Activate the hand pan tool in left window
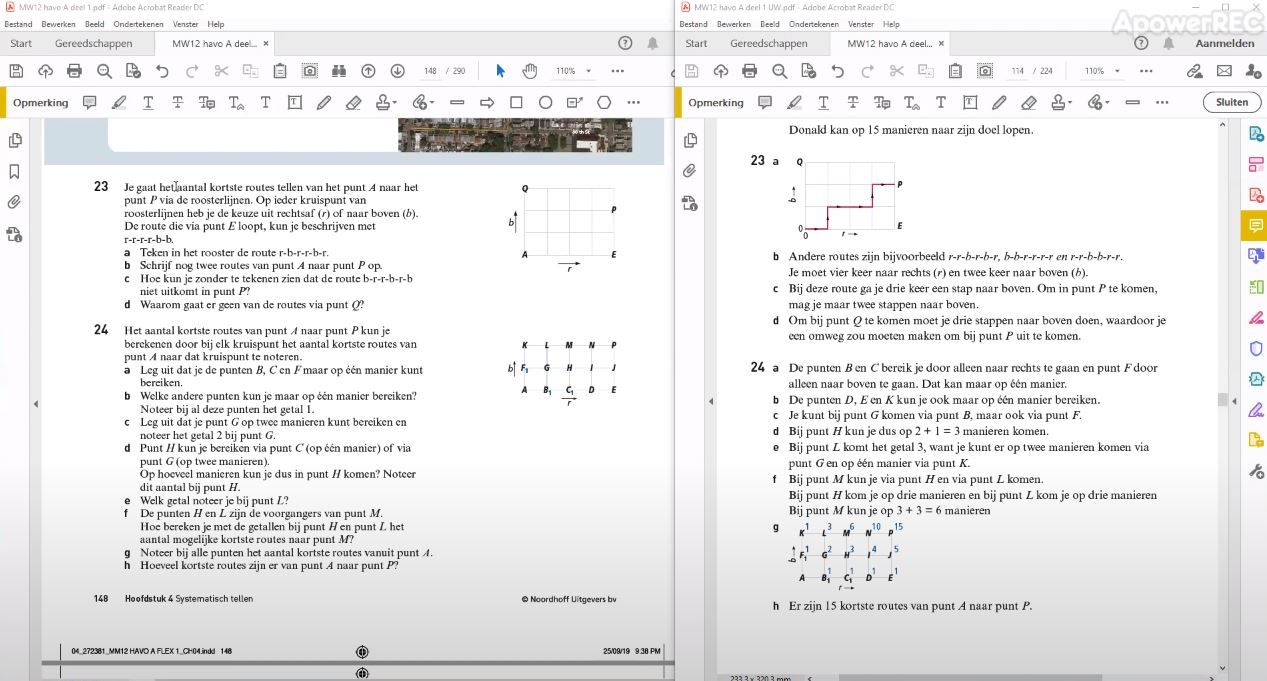Image resolution: width=1267 pixels, height=681 pixels. tap(530, 71)
